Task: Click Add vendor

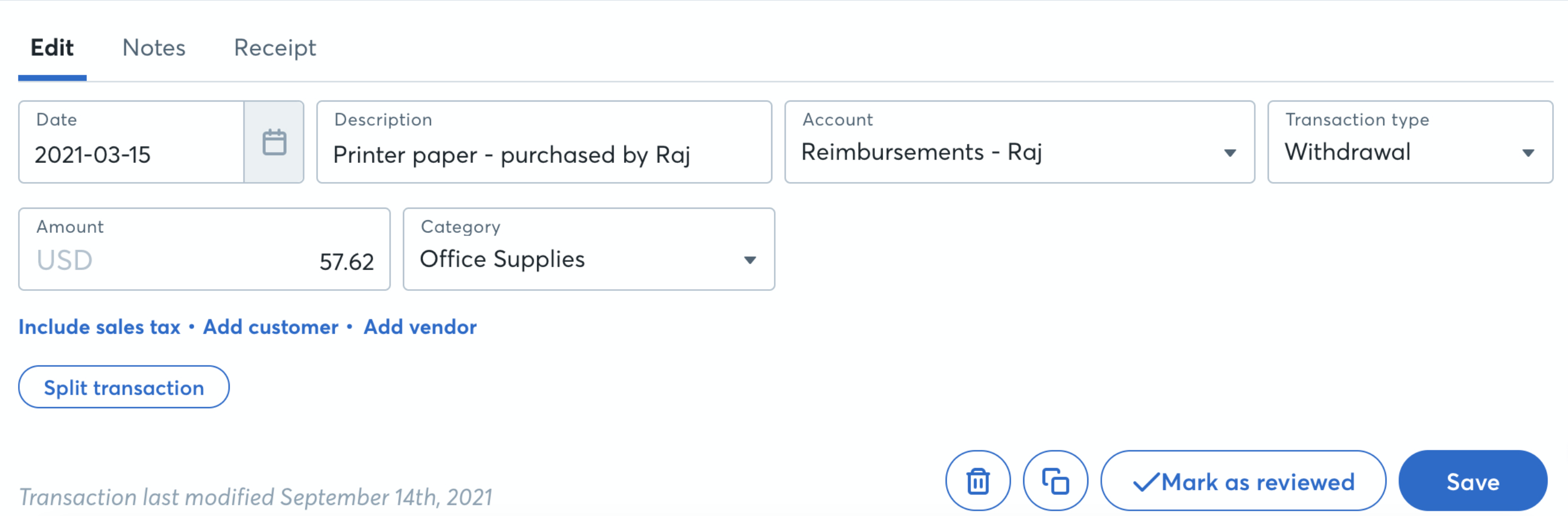Action: pos(419,327)
